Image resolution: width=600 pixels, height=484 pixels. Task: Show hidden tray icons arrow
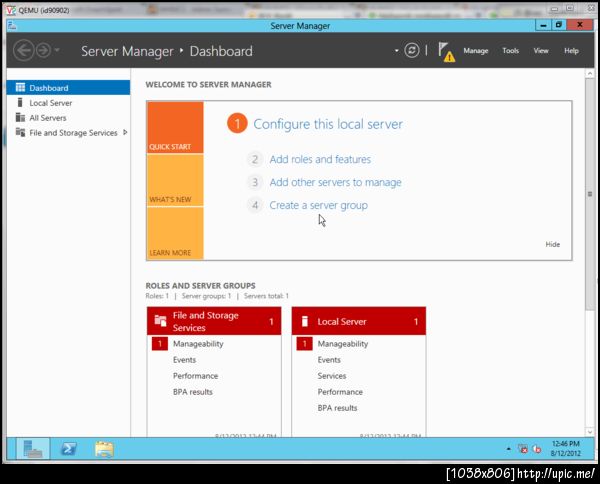pyautogui.click(x=509, y=448)
